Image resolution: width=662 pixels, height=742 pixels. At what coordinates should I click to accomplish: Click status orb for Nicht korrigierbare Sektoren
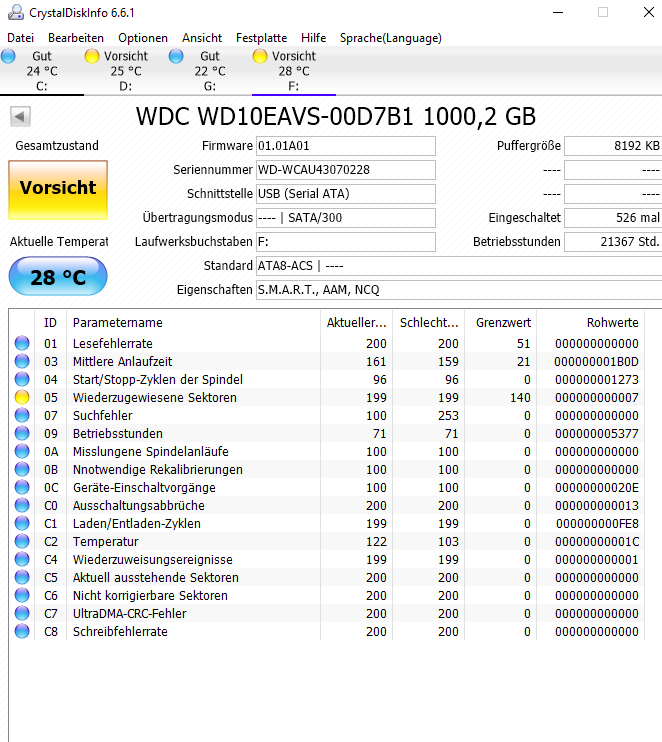point(22,595)
